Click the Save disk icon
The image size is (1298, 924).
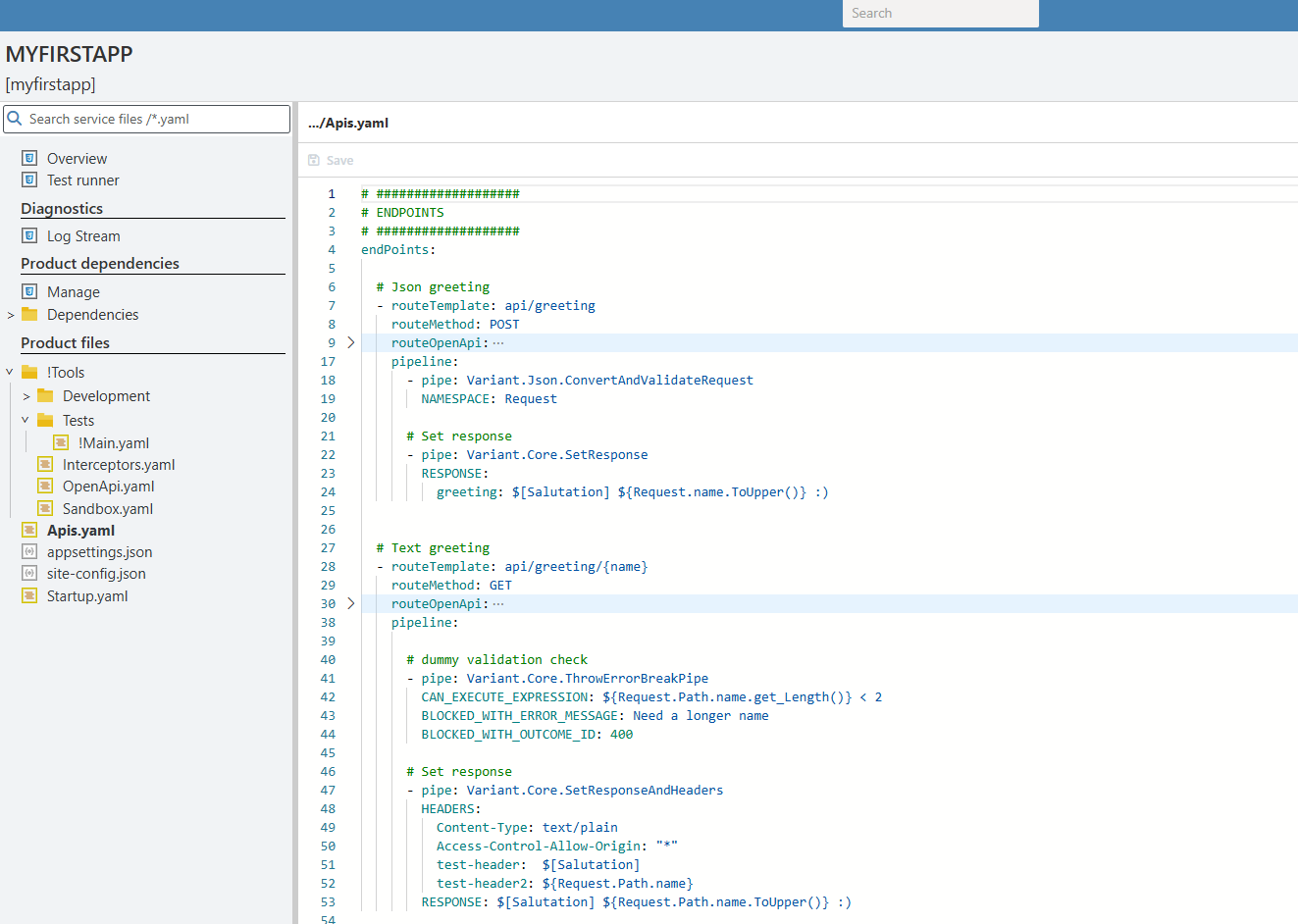[x=314, y=160]
